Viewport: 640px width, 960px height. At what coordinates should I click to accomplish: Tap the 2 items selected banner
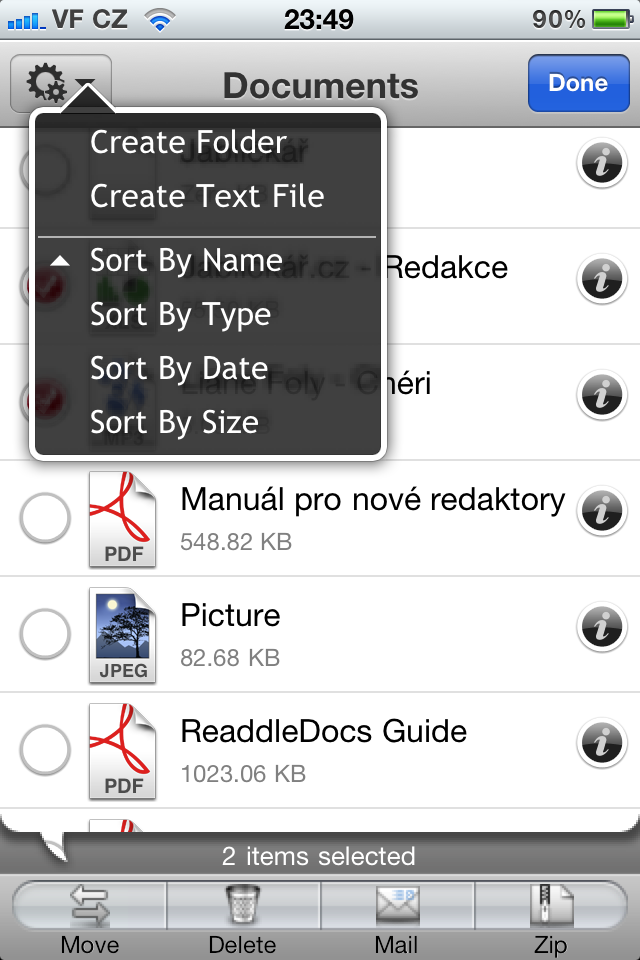(x=320, y=856)
